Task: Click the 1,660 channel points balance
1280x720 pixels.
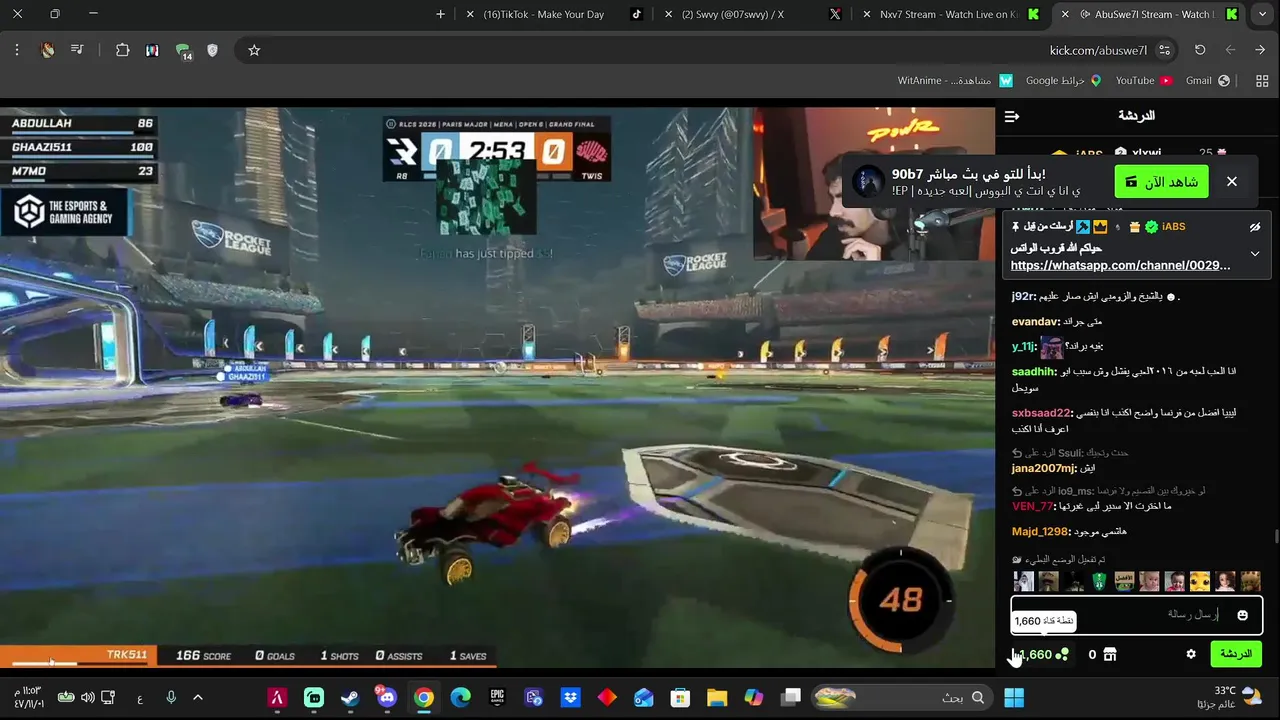Action: tap(1041, 654)
